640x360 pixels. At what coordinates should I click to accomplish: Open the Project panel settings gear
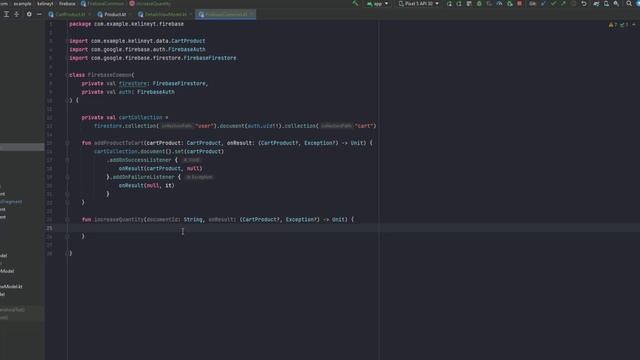coord(29,14)
